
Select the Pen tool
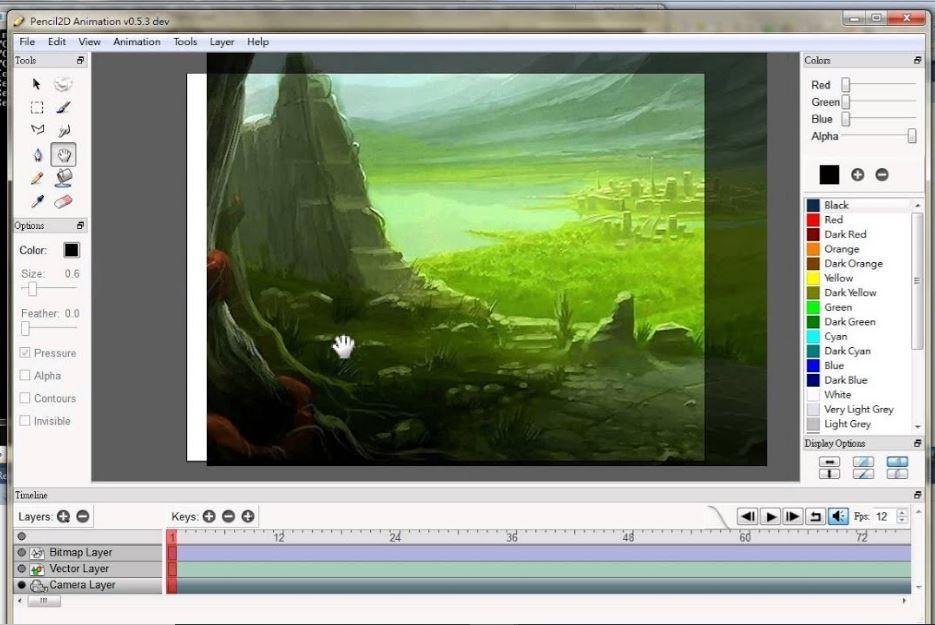37,155
